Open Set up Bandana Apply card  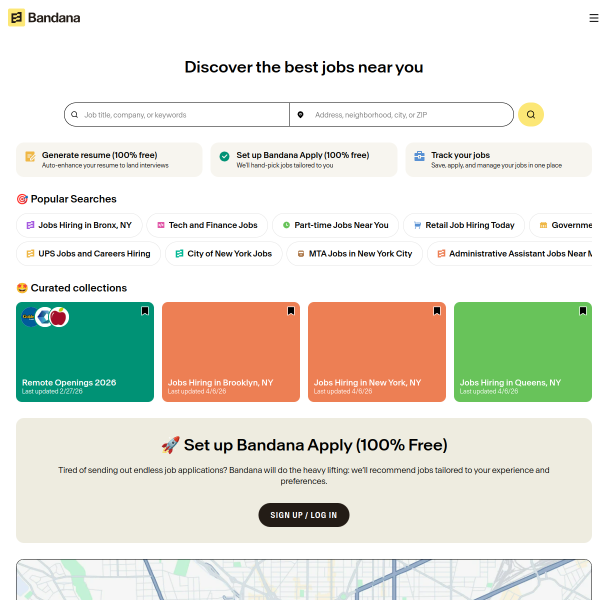(304, 160)
